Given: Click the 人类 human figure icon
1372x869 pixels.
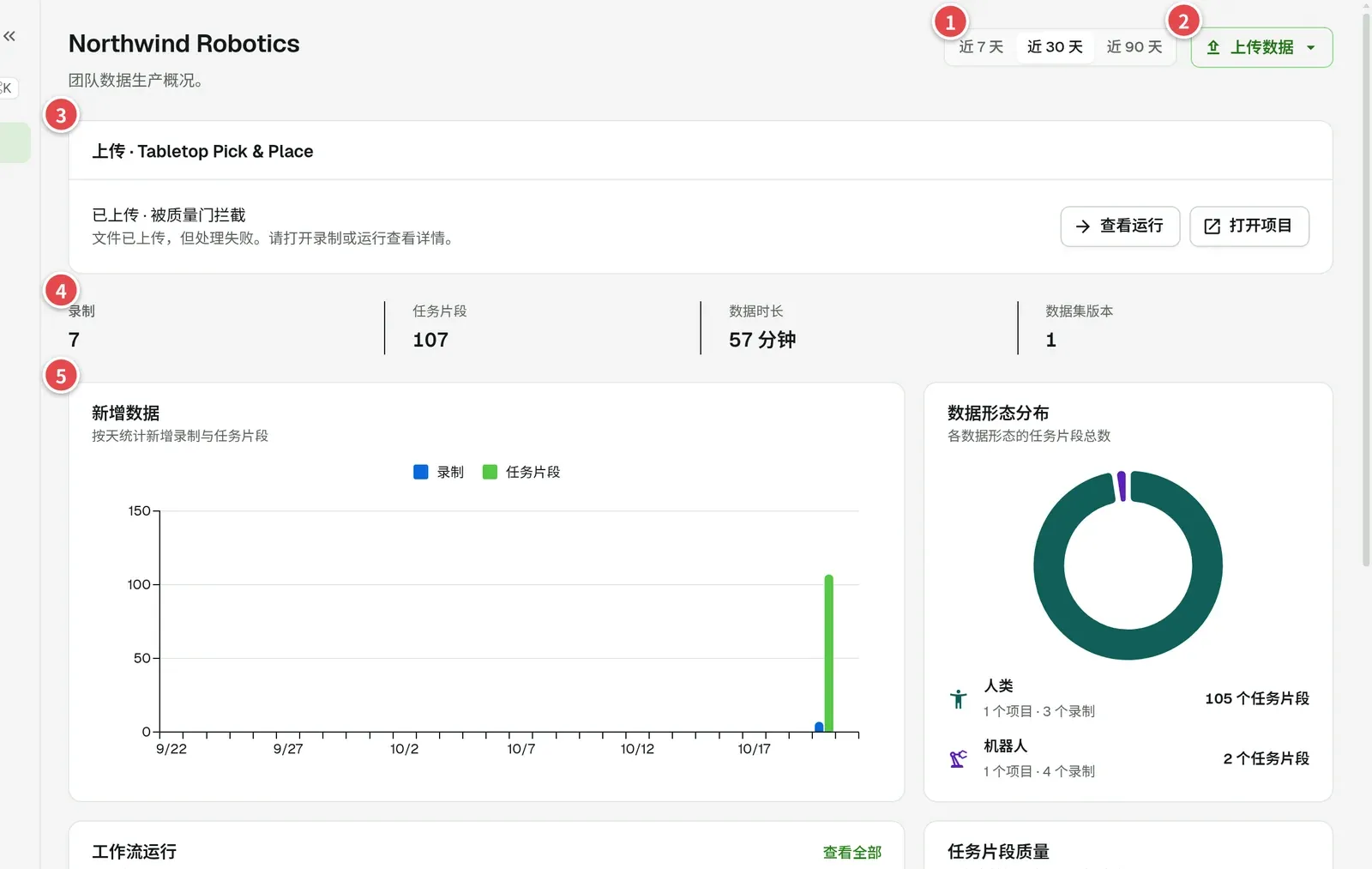Looking at the screenshot, I should point(959,699).
